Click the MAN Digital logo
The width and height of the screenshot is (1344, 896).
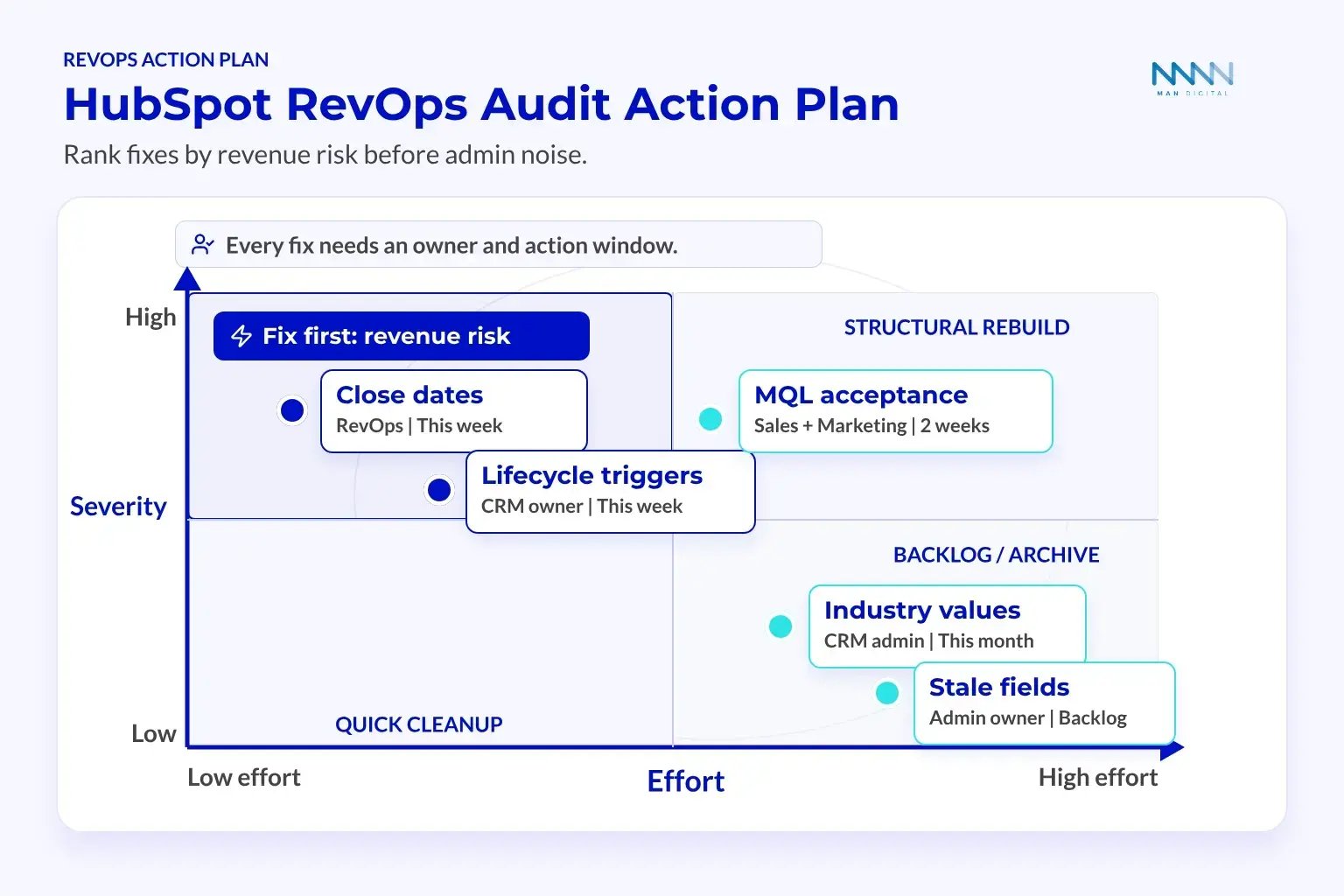(x=1193, y=78)
